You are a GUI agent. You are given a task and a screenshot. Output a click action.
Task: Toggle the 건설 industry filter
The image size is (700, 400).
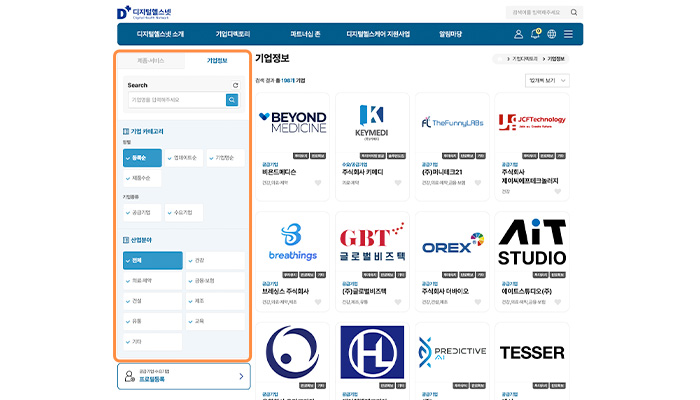click(153, 301)
